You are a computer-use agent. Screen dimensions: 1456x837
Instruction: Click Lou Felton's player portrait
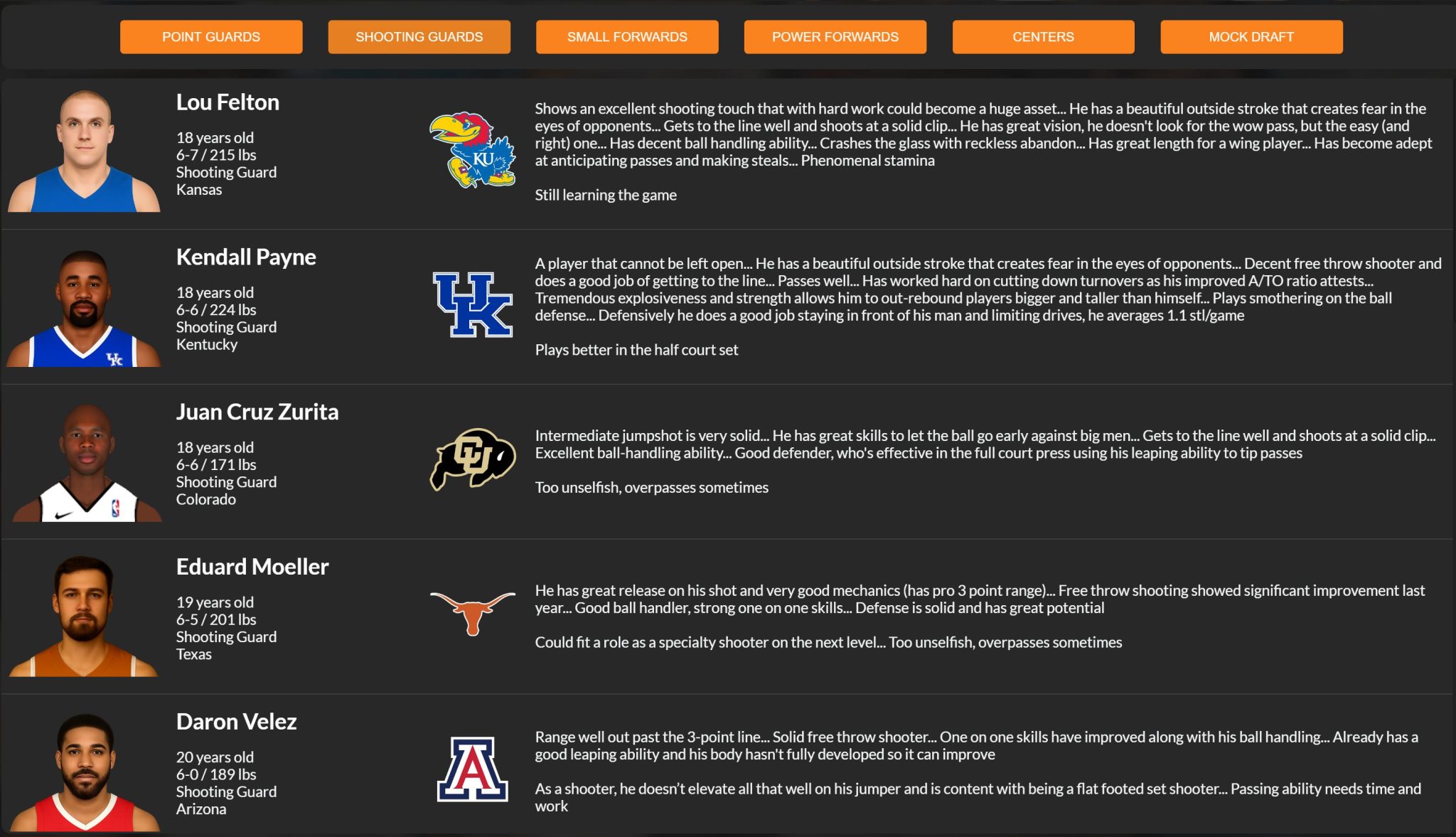coord(85,151)
